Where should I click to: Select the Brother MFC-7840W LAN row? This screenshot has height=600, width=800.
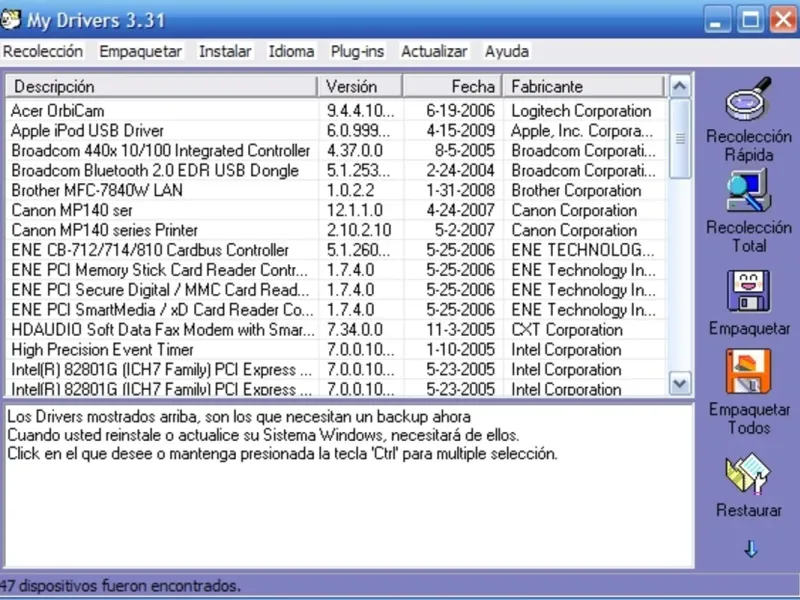pos(337,190)
